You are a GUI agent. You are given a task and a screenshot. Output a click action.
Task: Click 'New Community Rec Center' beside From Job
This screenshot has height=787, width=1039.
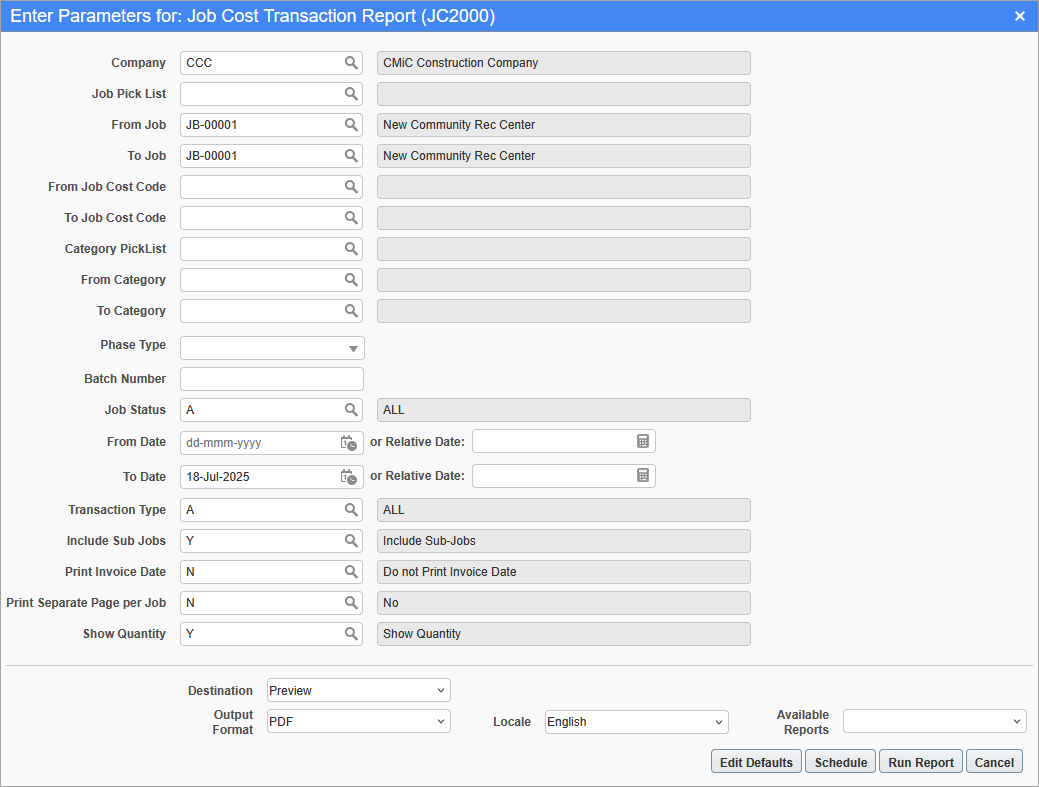[564, 125]
